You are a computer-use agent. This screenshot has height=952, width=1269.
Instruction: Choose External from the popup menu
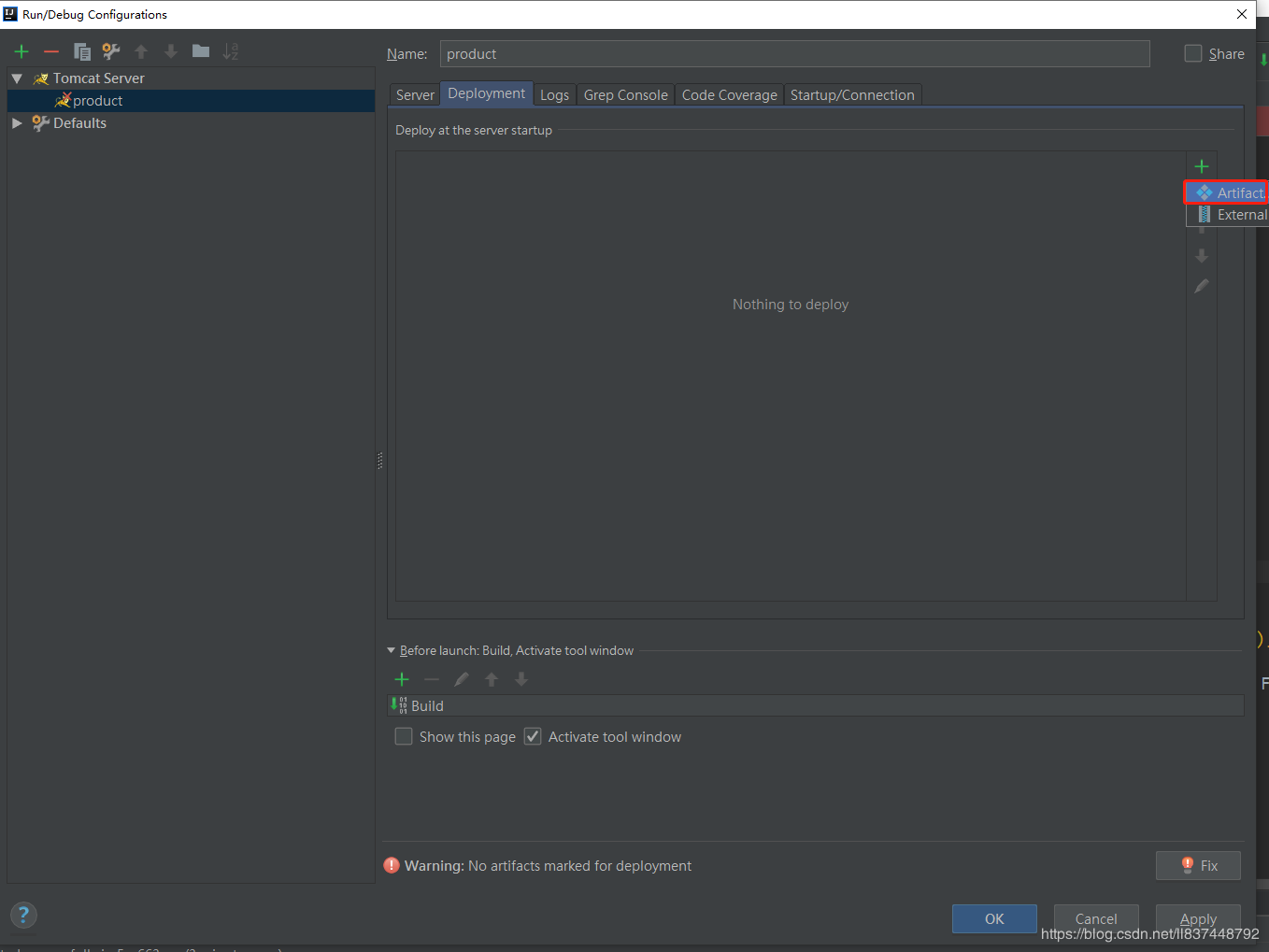point(1228,215)
